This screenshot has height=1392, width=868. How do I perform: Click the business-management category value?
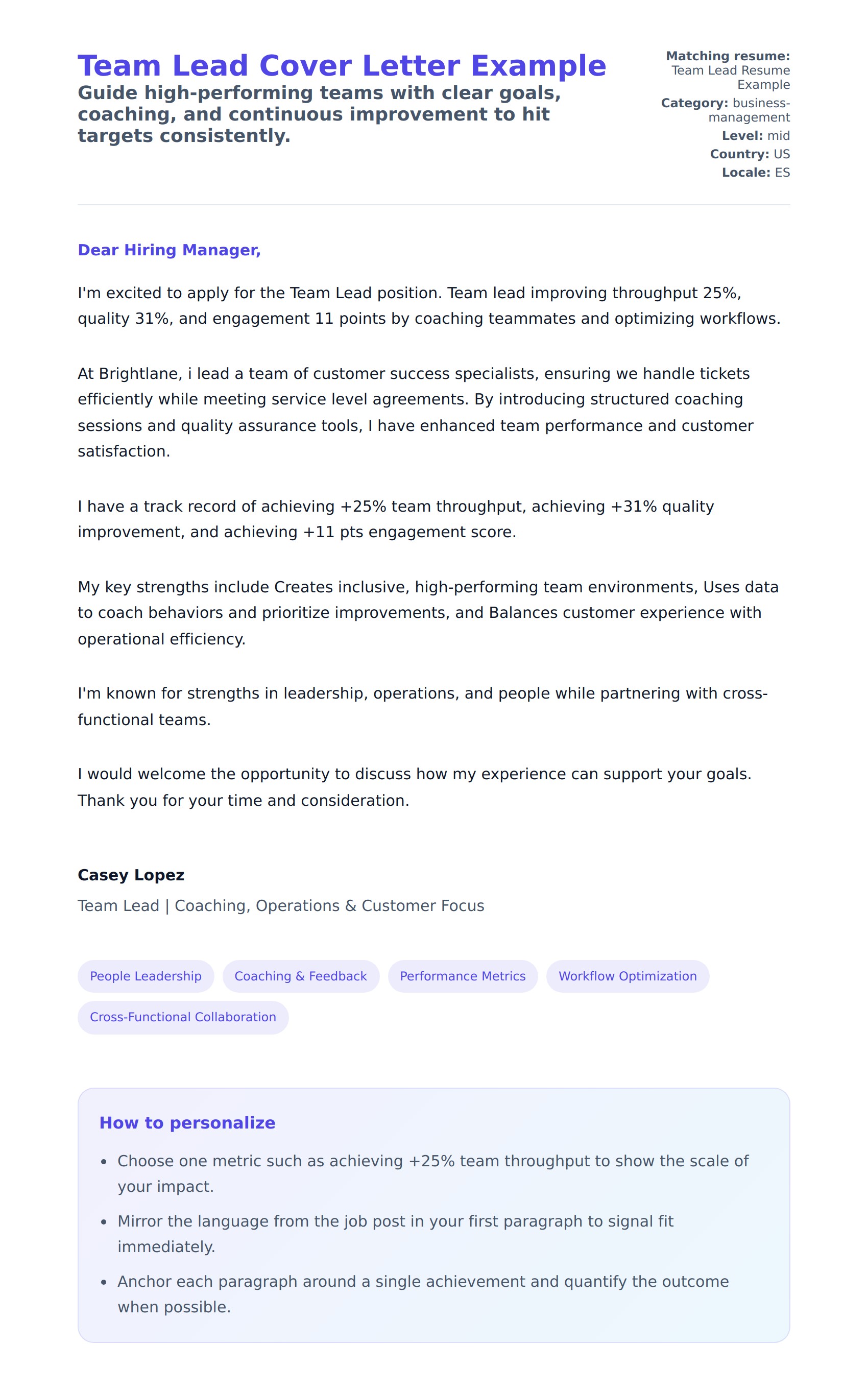(x=749, y=110)
